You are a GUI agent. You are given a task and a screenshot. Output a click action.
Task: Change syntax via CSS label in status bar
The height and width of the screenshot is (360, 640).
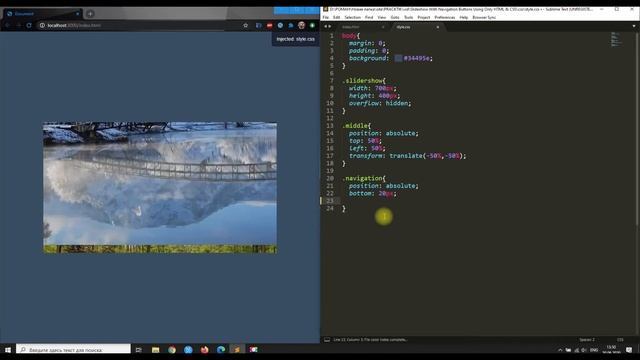click(x=620, y=340)
